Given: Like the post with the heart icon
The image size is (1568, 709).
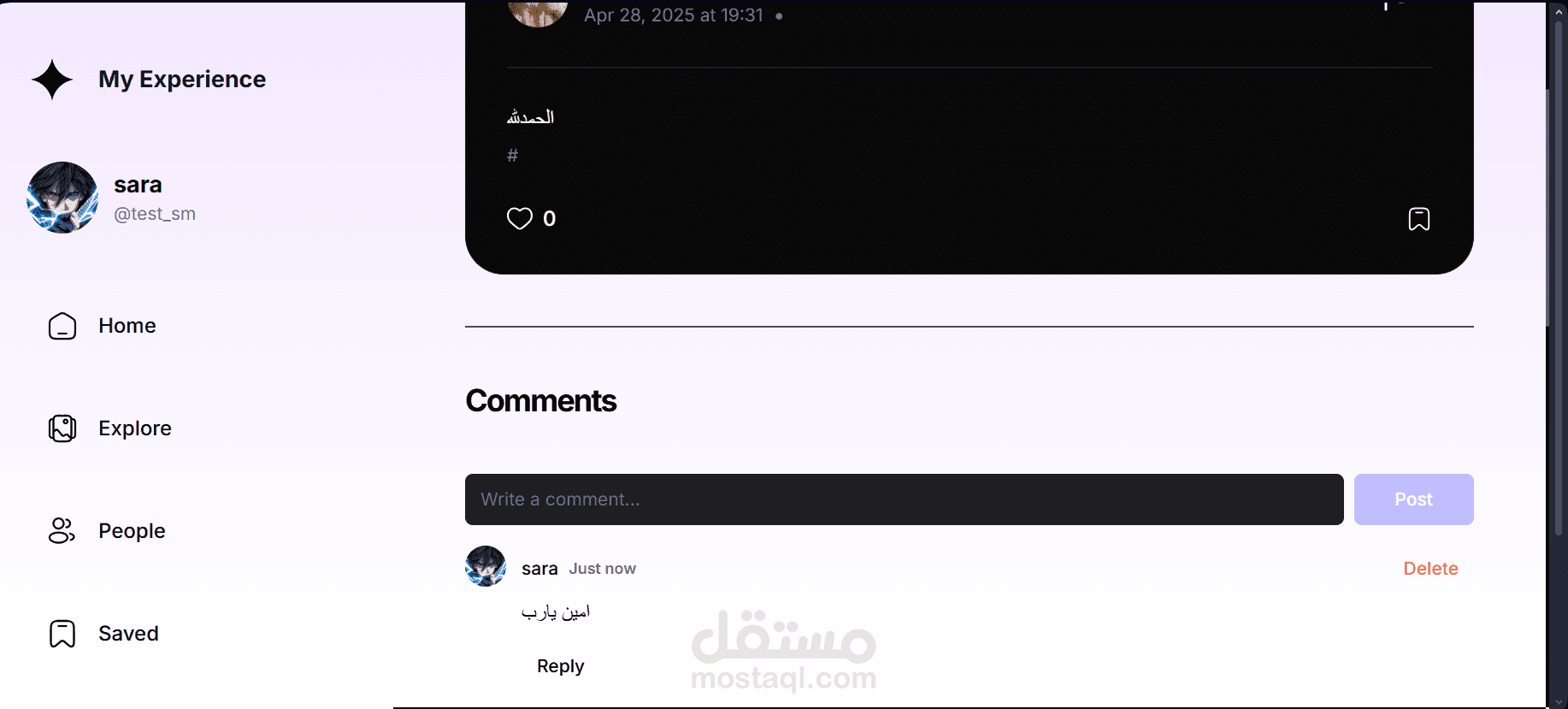Looking at the screenshot, I should (520, 219).
